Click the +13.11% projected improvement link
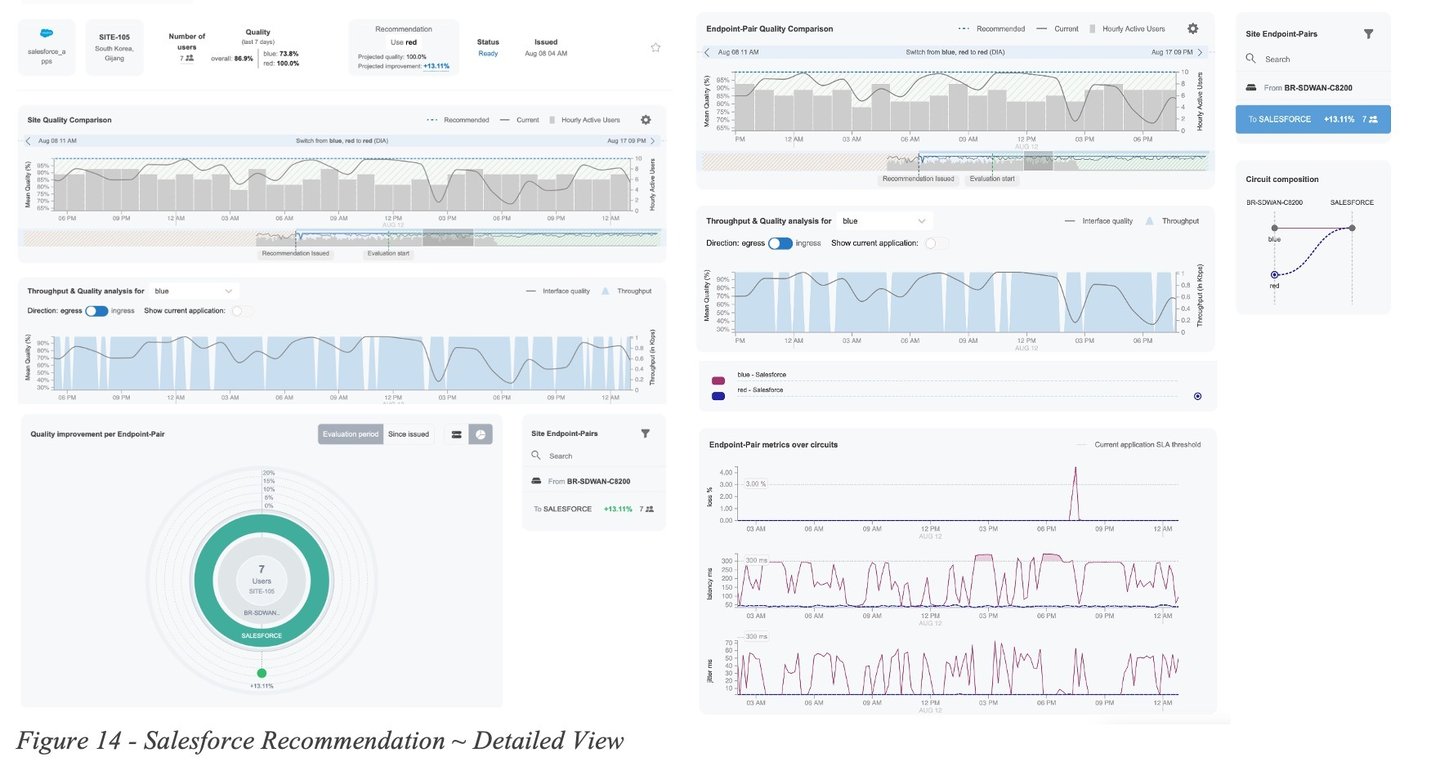Screen dimensions: 1440x775 pyautogui.click(x=436, y=66)
